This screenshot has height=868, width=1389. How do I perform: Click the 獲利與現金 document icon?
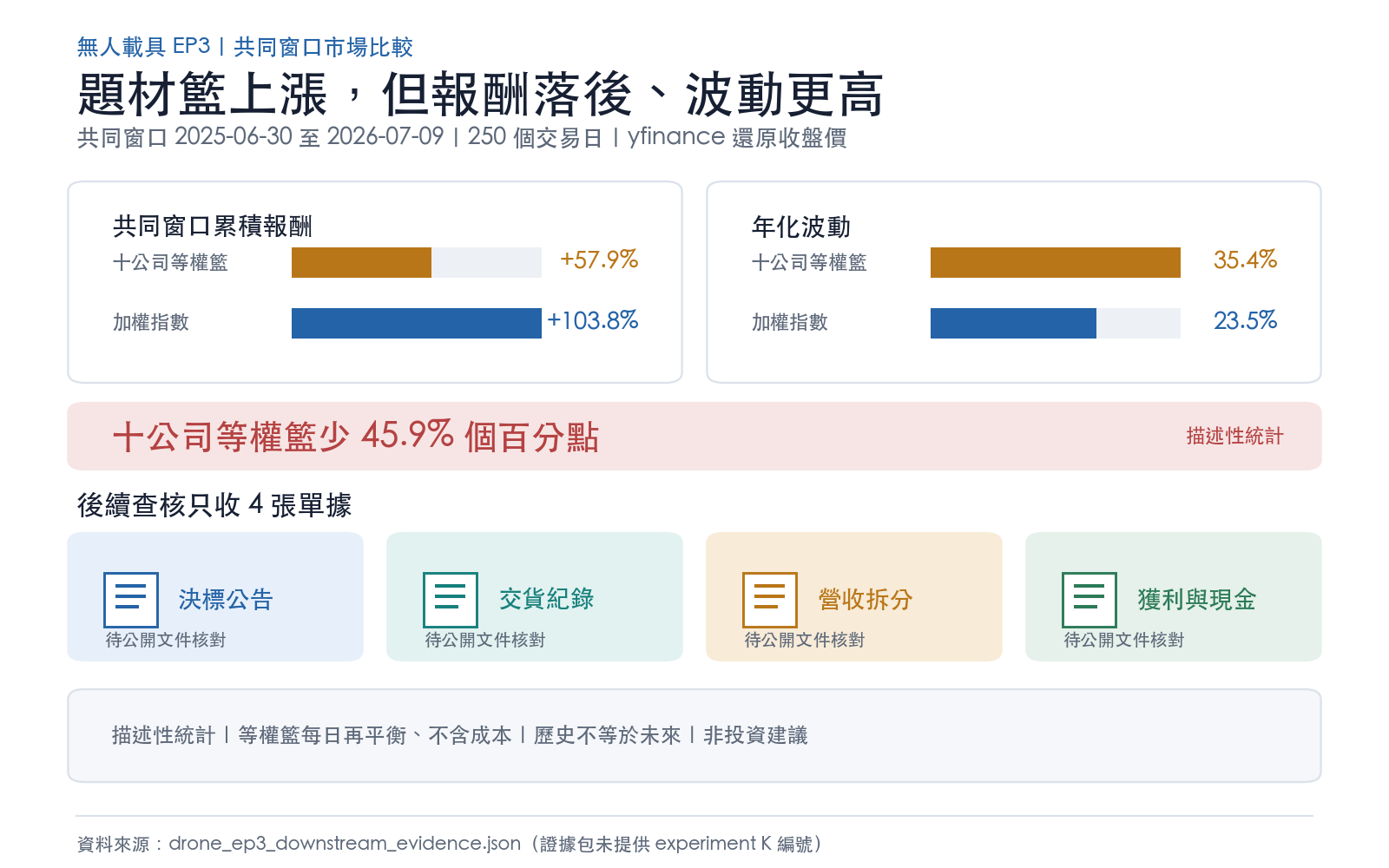tap(1089, 600)
